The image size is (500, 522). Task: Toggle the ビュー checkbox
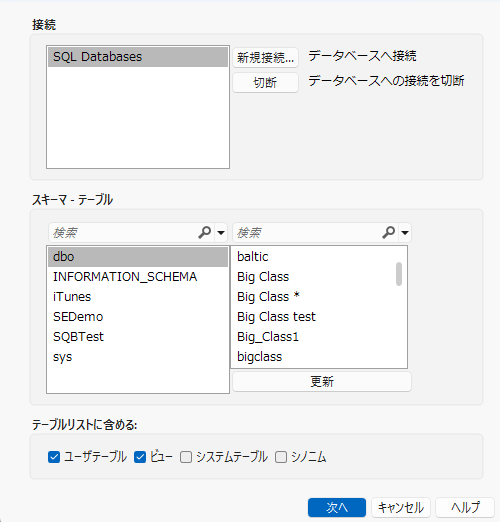pos(140,457)
